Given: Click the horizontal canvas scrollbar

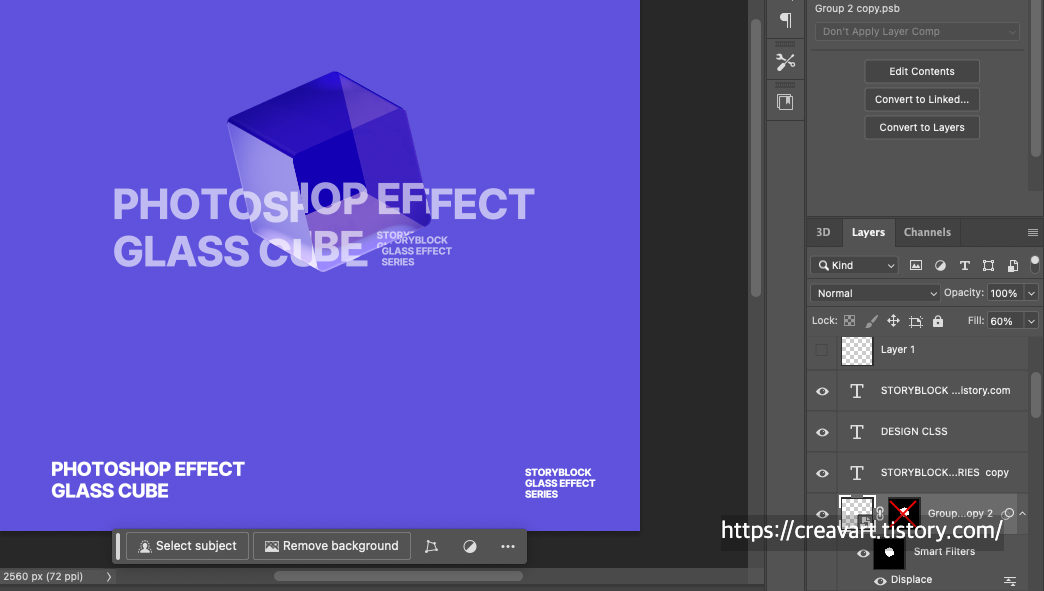Looking at the screenshot, I should coord(398,576).
